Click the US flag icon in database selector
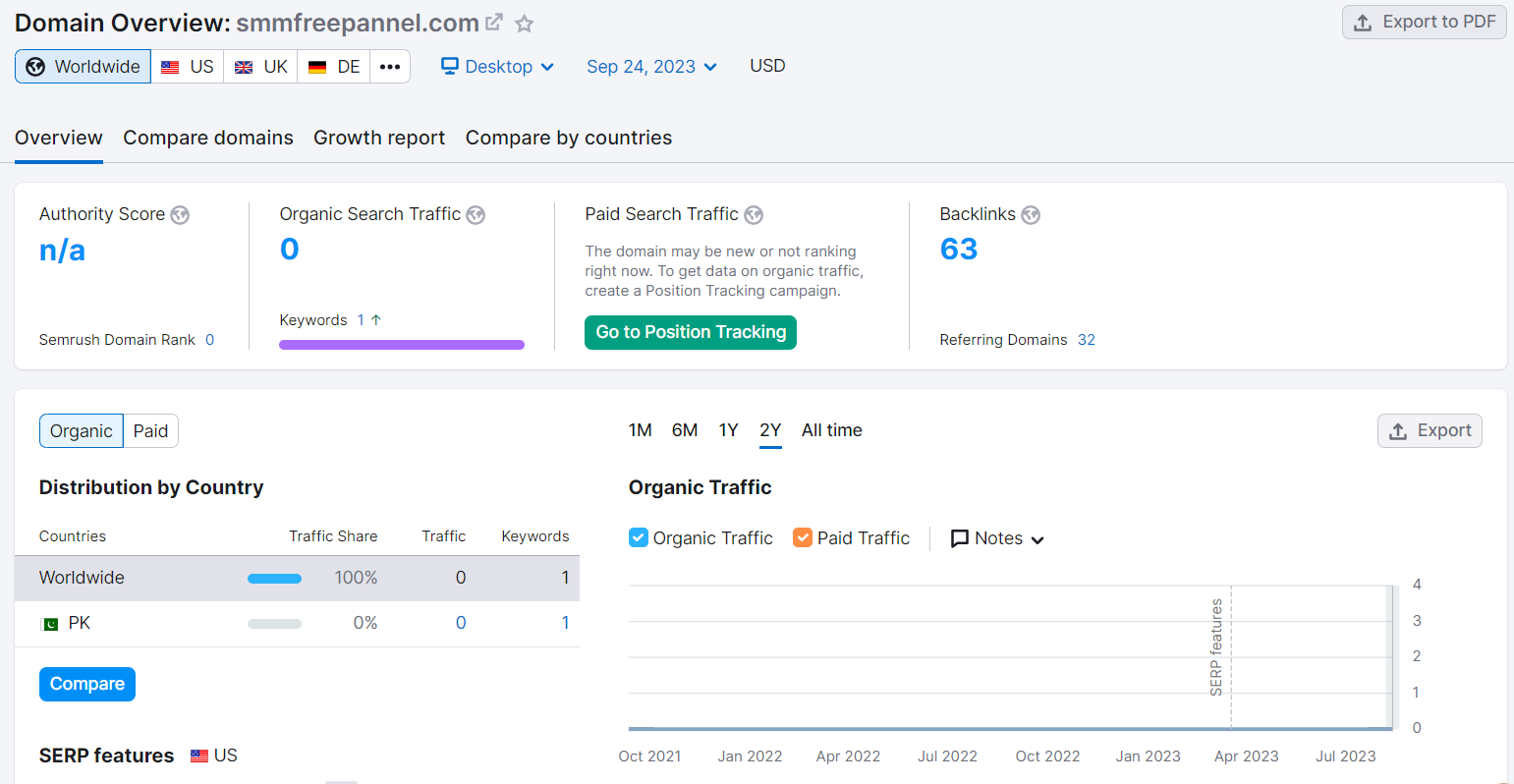Image resolution: width=1514 pixels, height=784 pixels. pyautogui.click(x=170, y=67)
